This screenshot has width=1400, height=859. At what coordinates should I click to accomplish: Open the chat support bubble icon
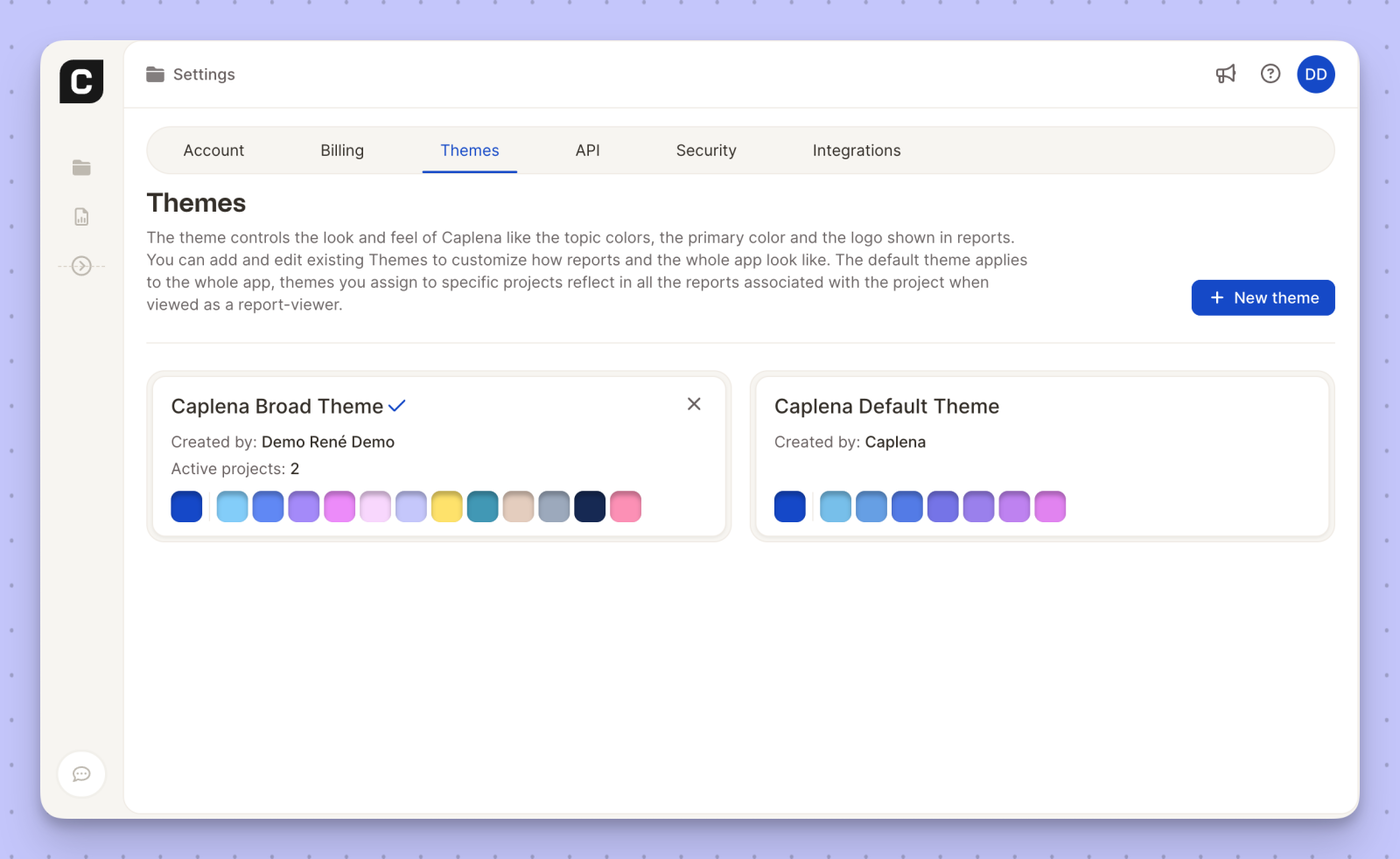point(81,774)
